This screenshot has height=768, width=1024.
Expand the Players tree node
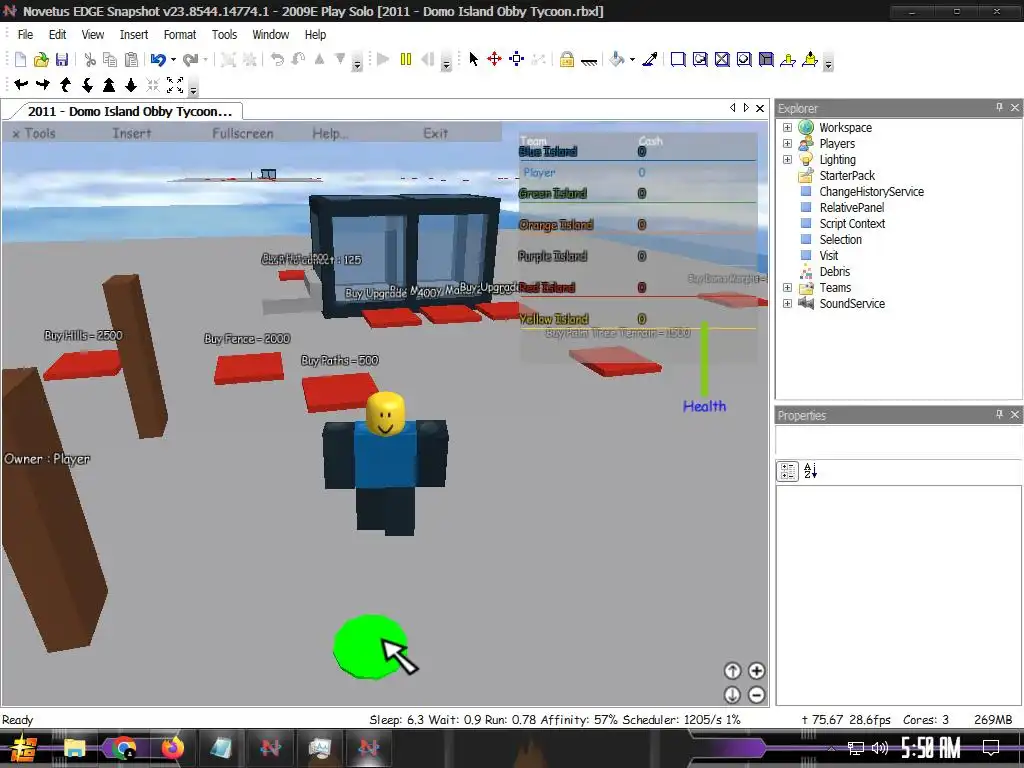click(x=788, y=144)
